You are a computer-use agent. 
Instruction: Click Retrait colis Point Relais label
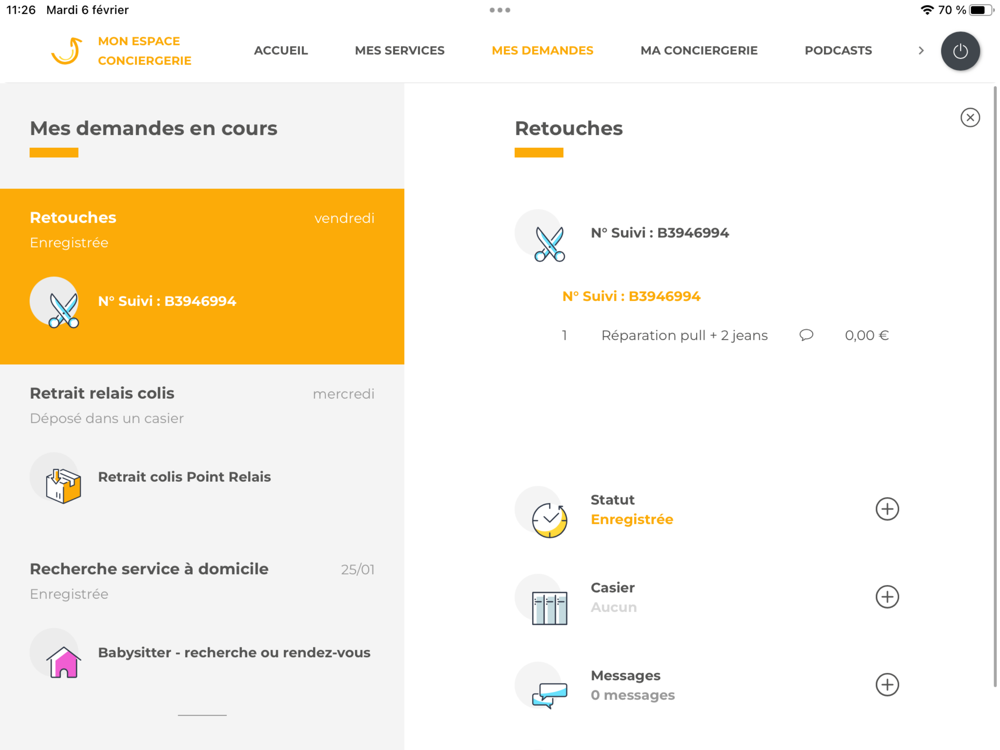click(184, 477)
